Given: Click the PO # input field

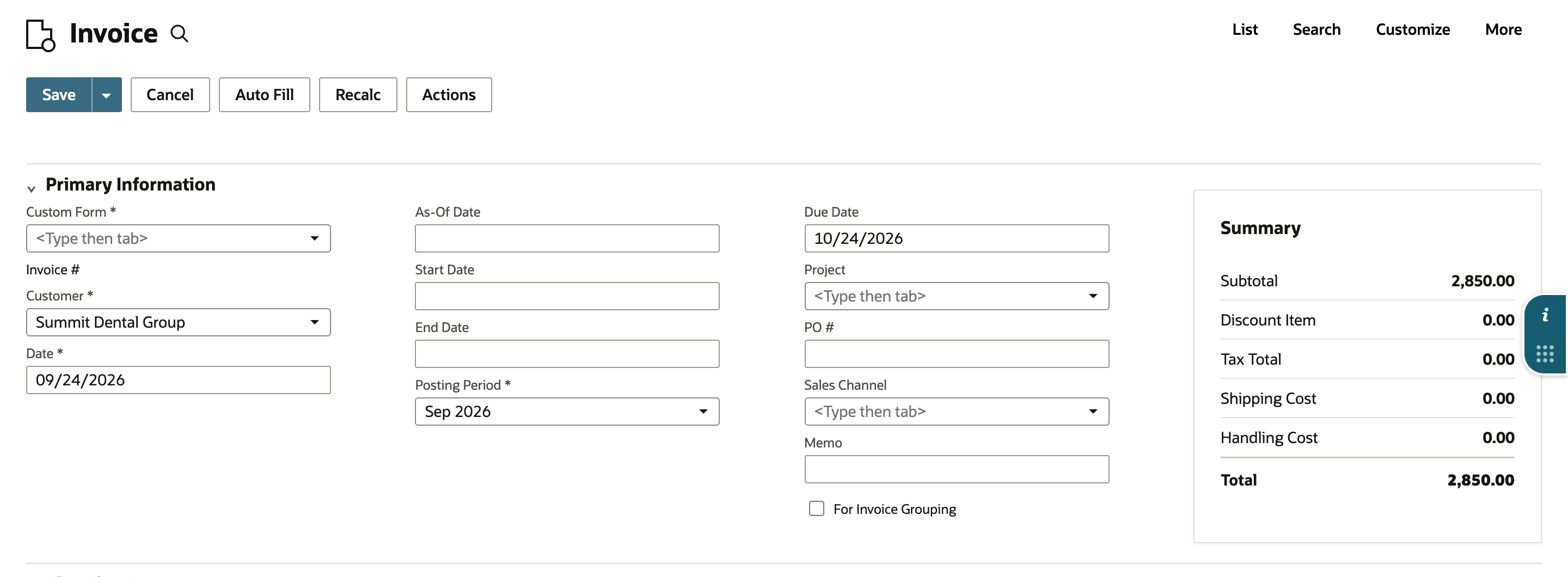Looking at the screenshot, I should coord(956,354).
